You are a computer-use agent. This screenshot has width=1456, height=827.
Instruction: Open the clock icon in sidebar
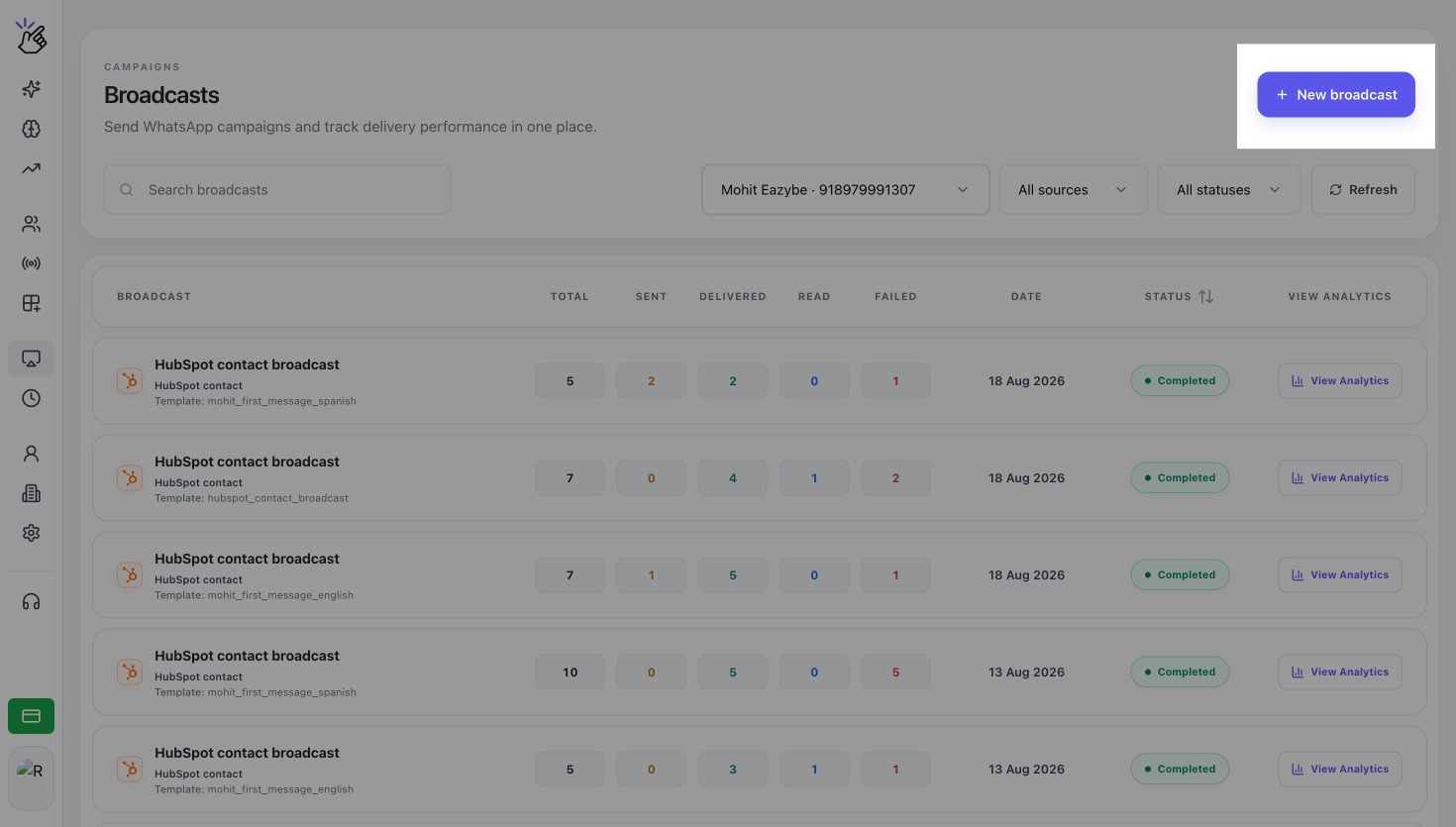coord(31,398)
